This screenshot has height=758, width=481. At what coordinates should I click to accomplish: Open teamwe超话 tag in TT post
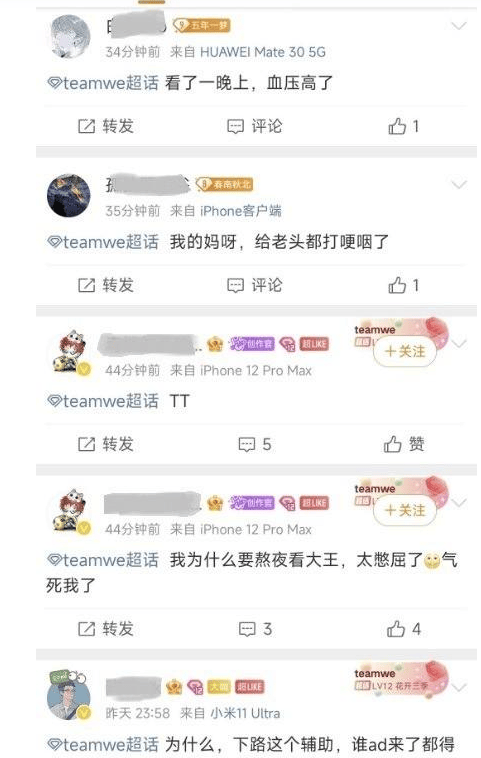click(x=103, y=401)
